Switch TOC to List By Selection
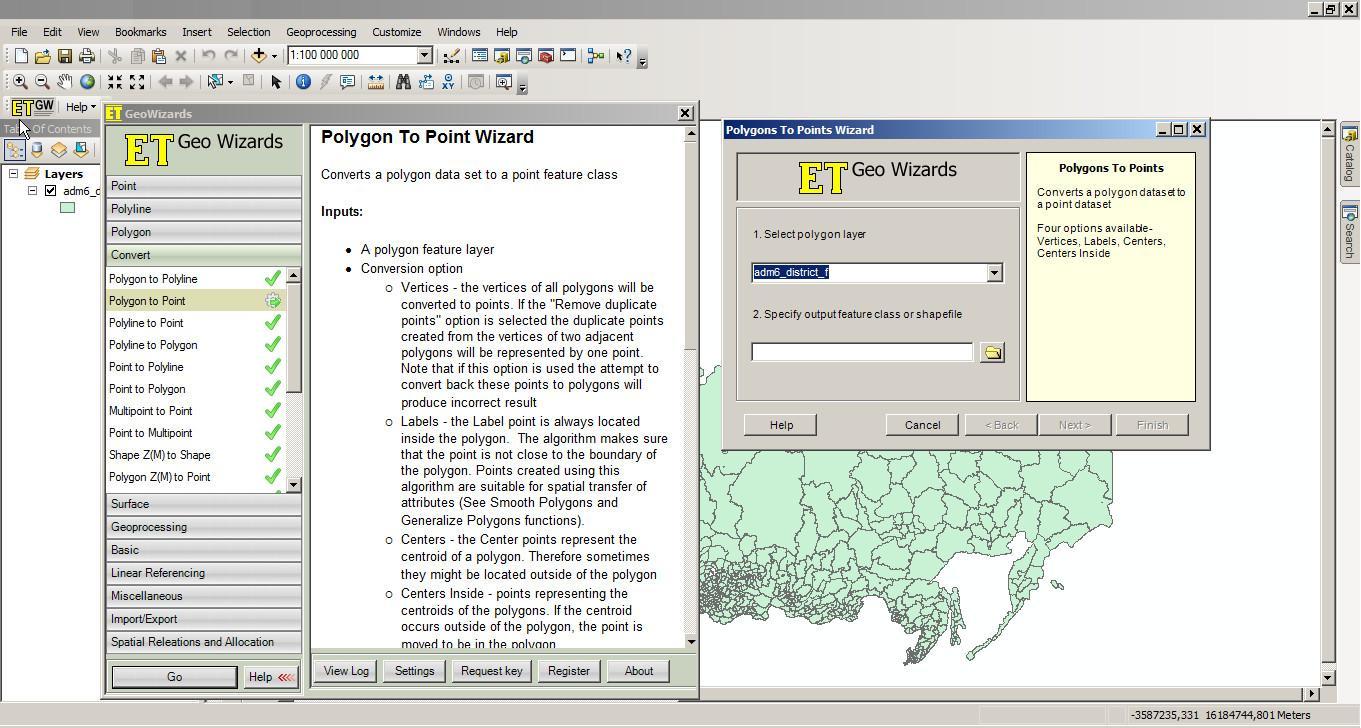The image size is (1361, 728). [x=81, y=150]
